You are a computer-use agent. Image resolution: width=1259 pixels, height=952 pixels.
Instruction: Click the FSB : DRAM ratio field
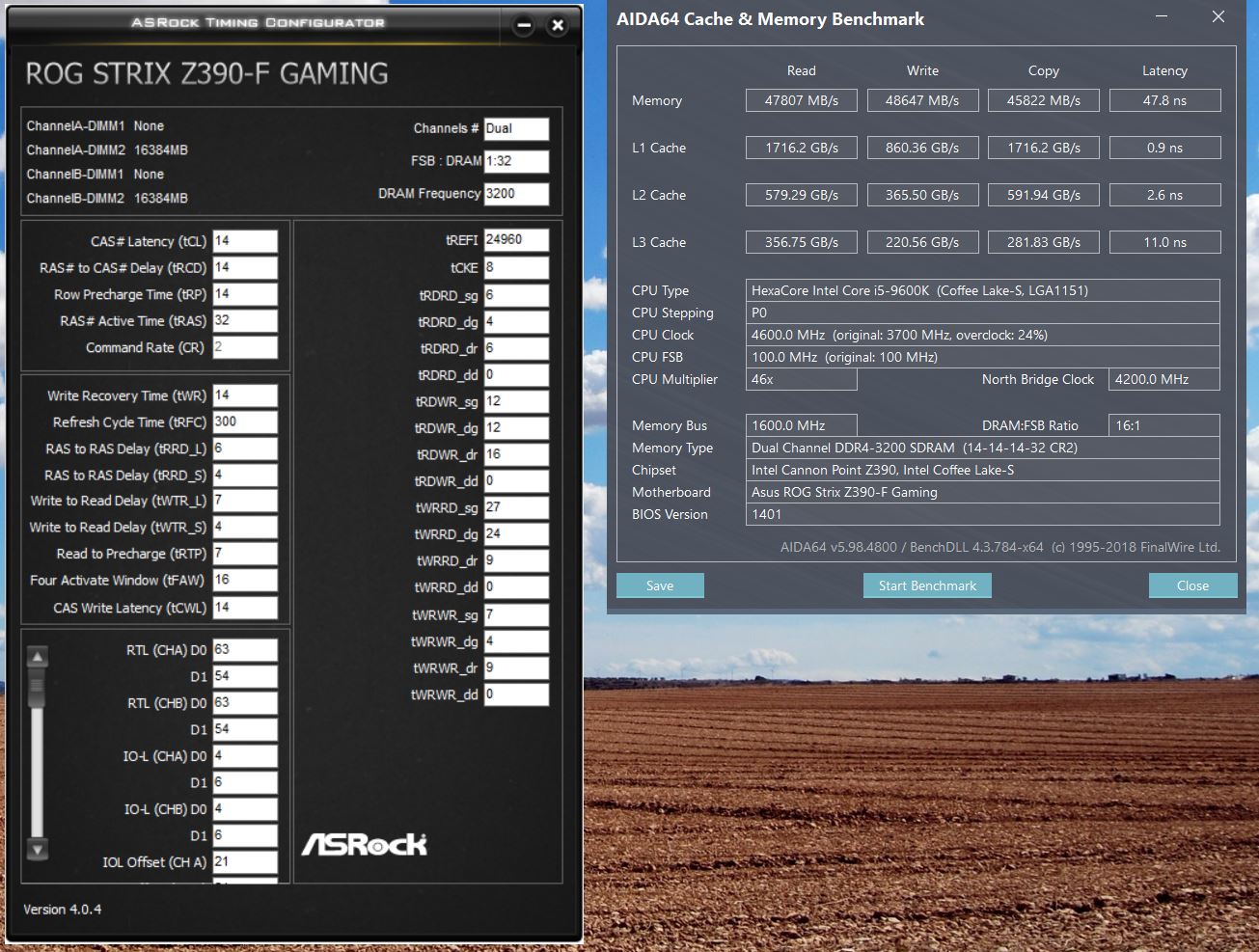[x=516, y=161]
